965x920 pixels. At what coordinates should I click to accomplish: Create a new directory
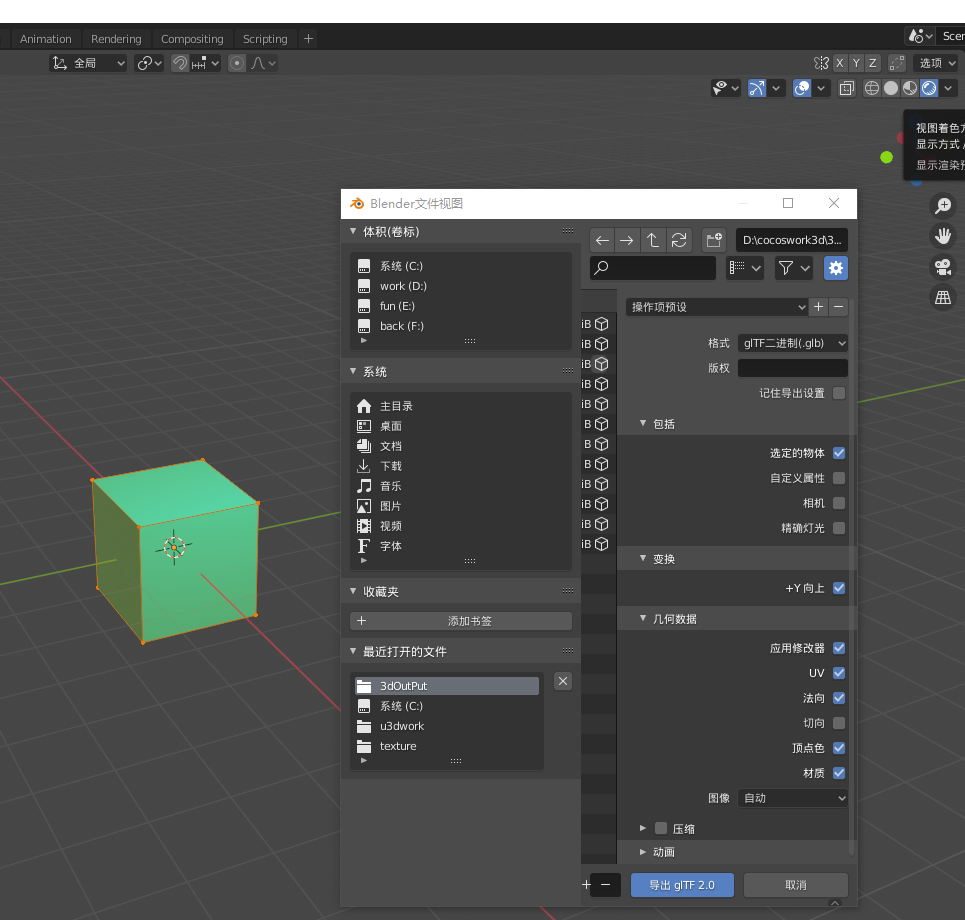point(714,240)
